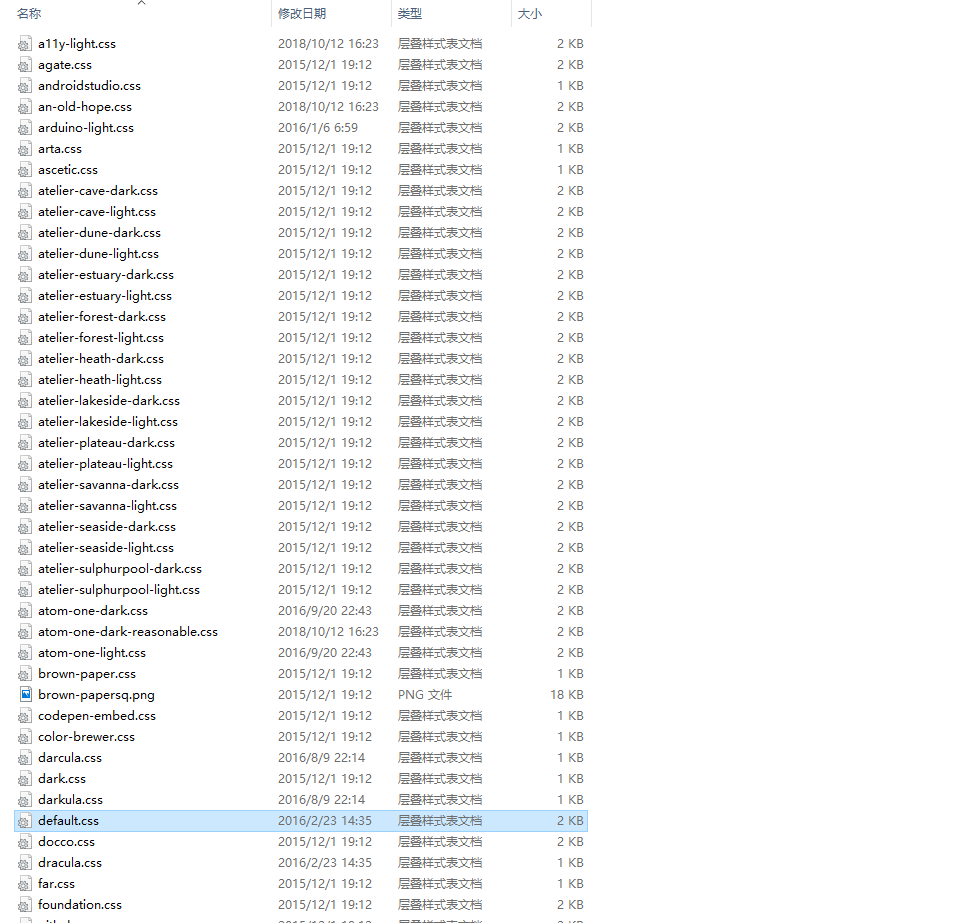
Task: Select the arduino-light.css file icon
Action: tap(25, 128)
